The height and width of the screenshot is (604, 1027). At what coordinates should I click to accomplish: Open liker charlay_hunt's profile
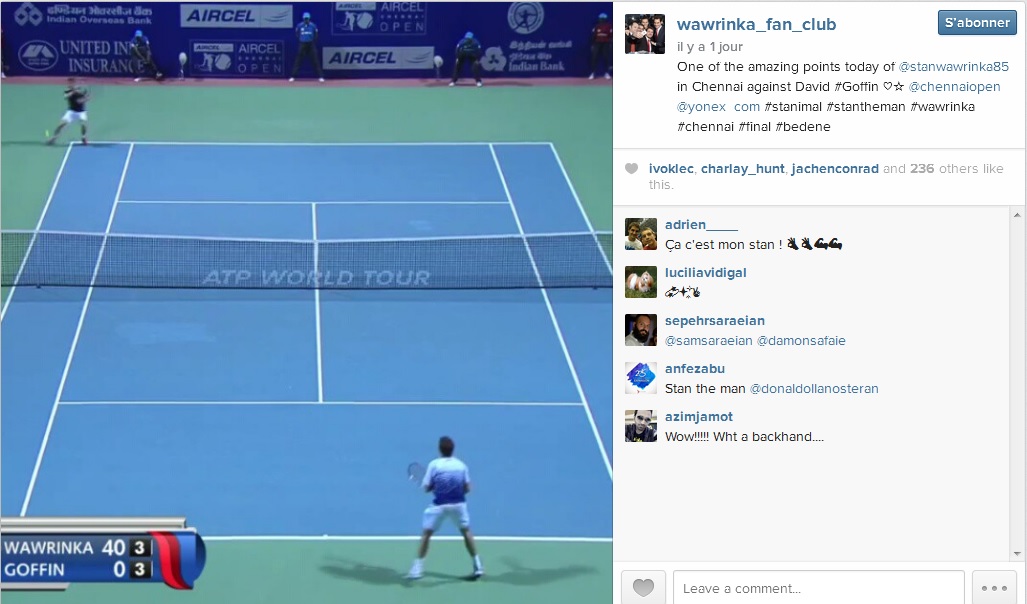click(x=742, y=168)
